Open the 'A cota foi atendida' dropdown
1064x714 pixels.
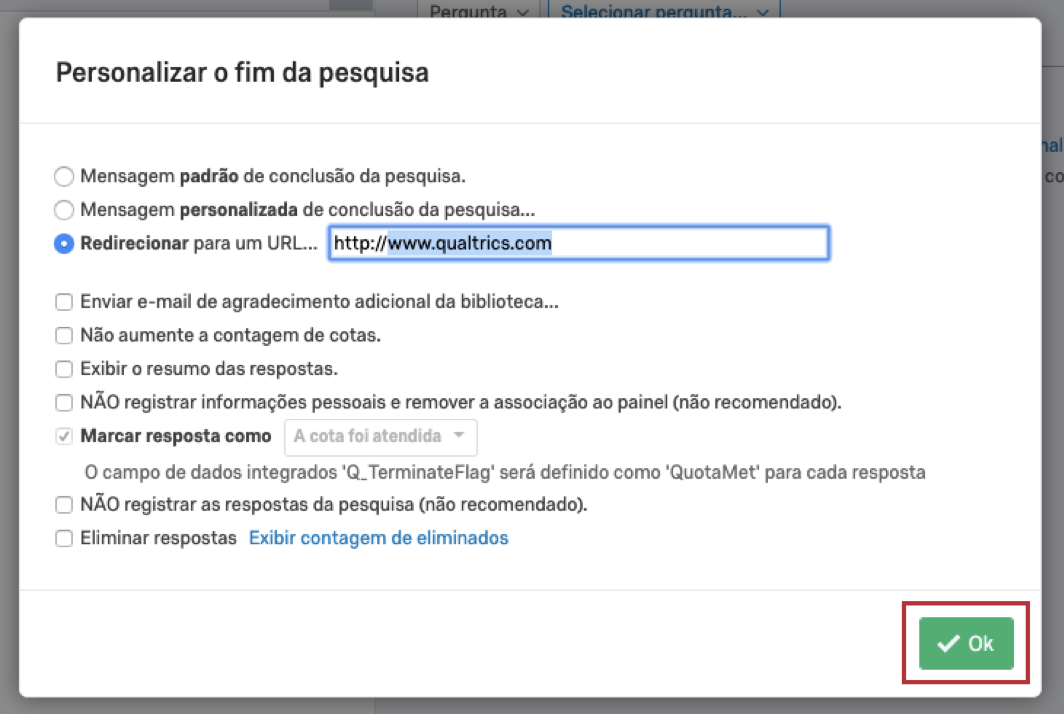pyautogui.click(x=380, y=437)
